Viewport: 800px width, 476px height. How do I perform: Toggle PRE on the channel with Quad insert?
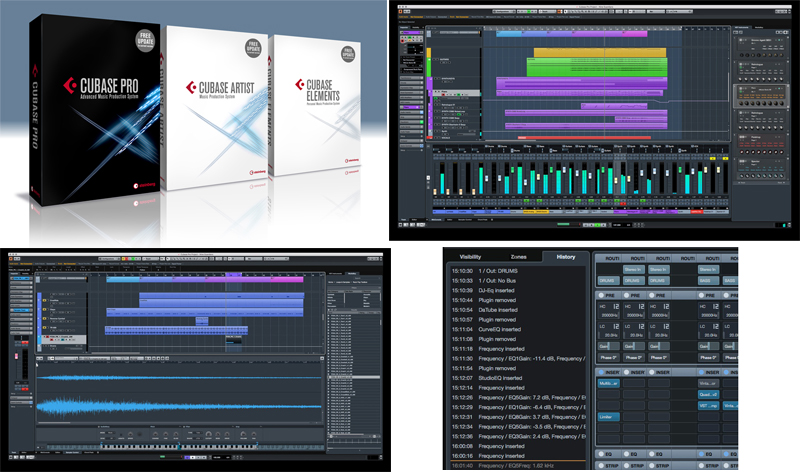coord(702,295)
